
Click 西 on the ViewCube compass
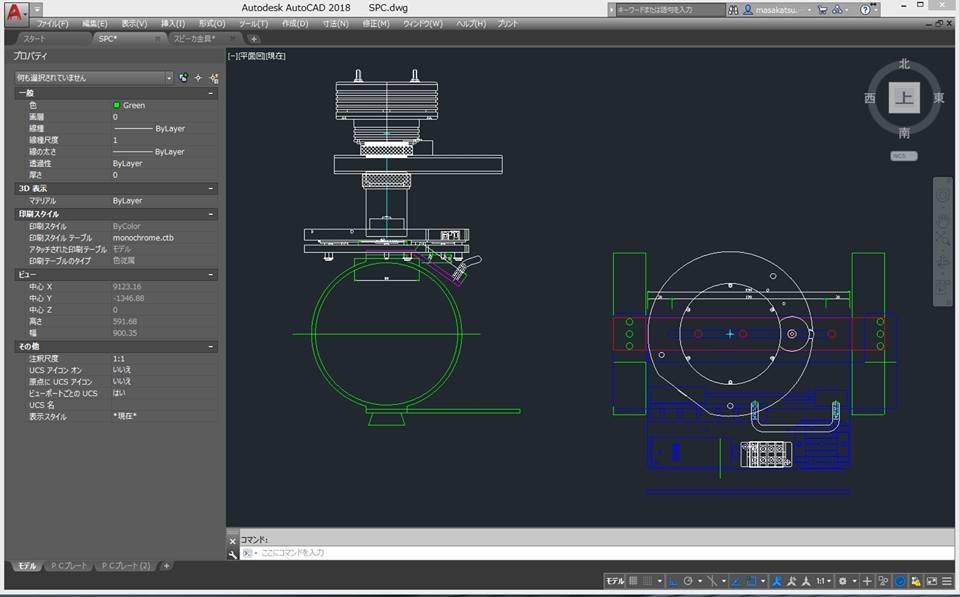870,98
